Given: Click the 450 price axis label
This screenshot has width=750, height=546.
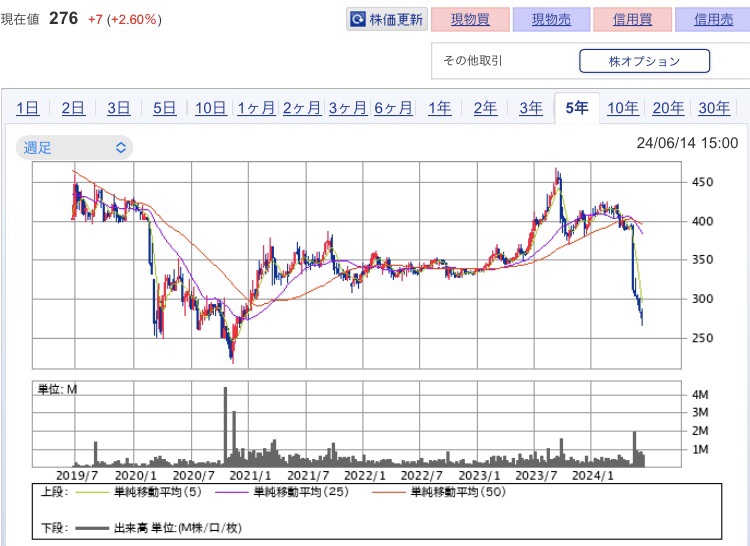Looking at the screenshot, I should coord(703,182).
